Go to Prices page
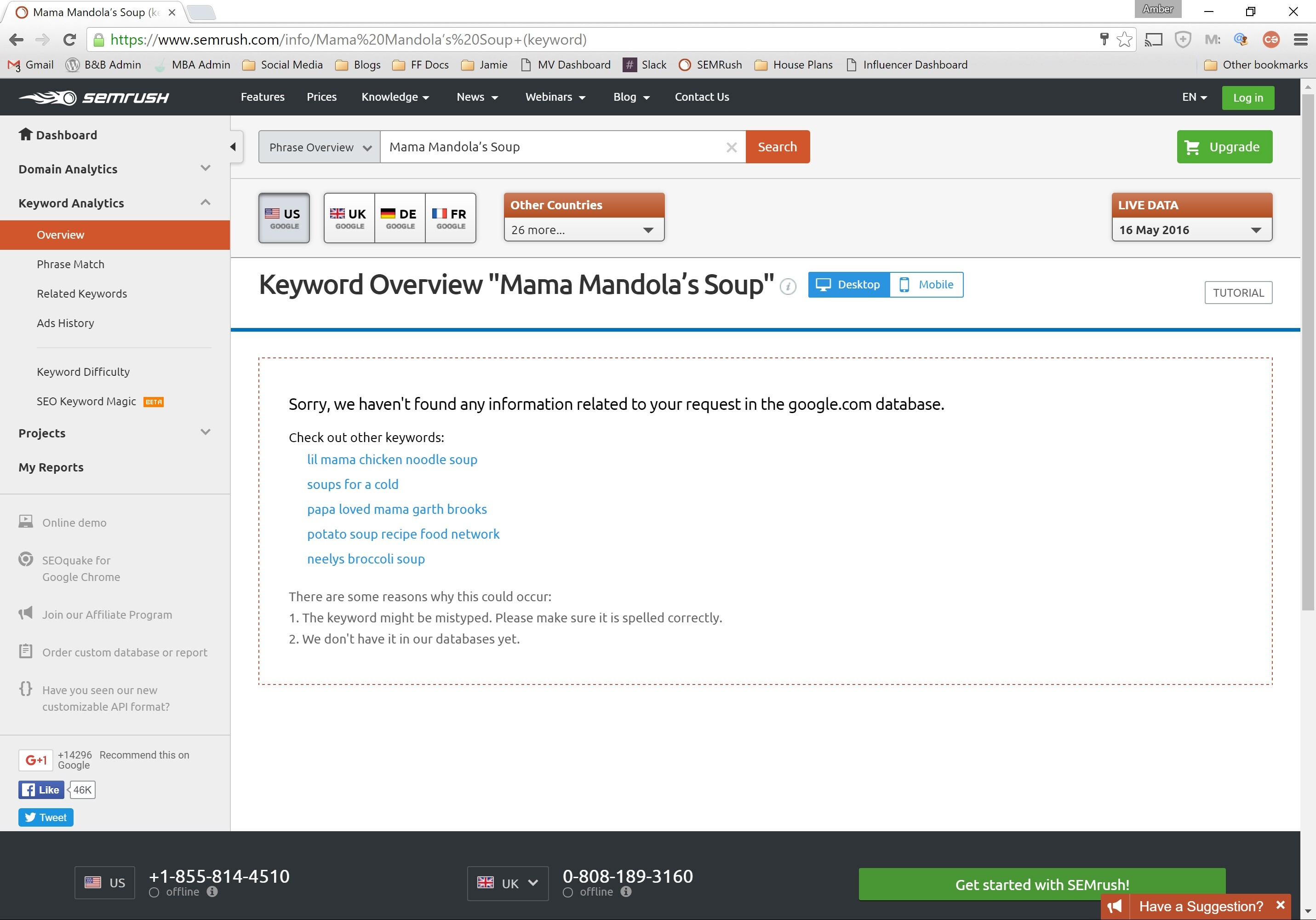The width and height of the screenshot is (1316, 920). [x=321, y=97]
